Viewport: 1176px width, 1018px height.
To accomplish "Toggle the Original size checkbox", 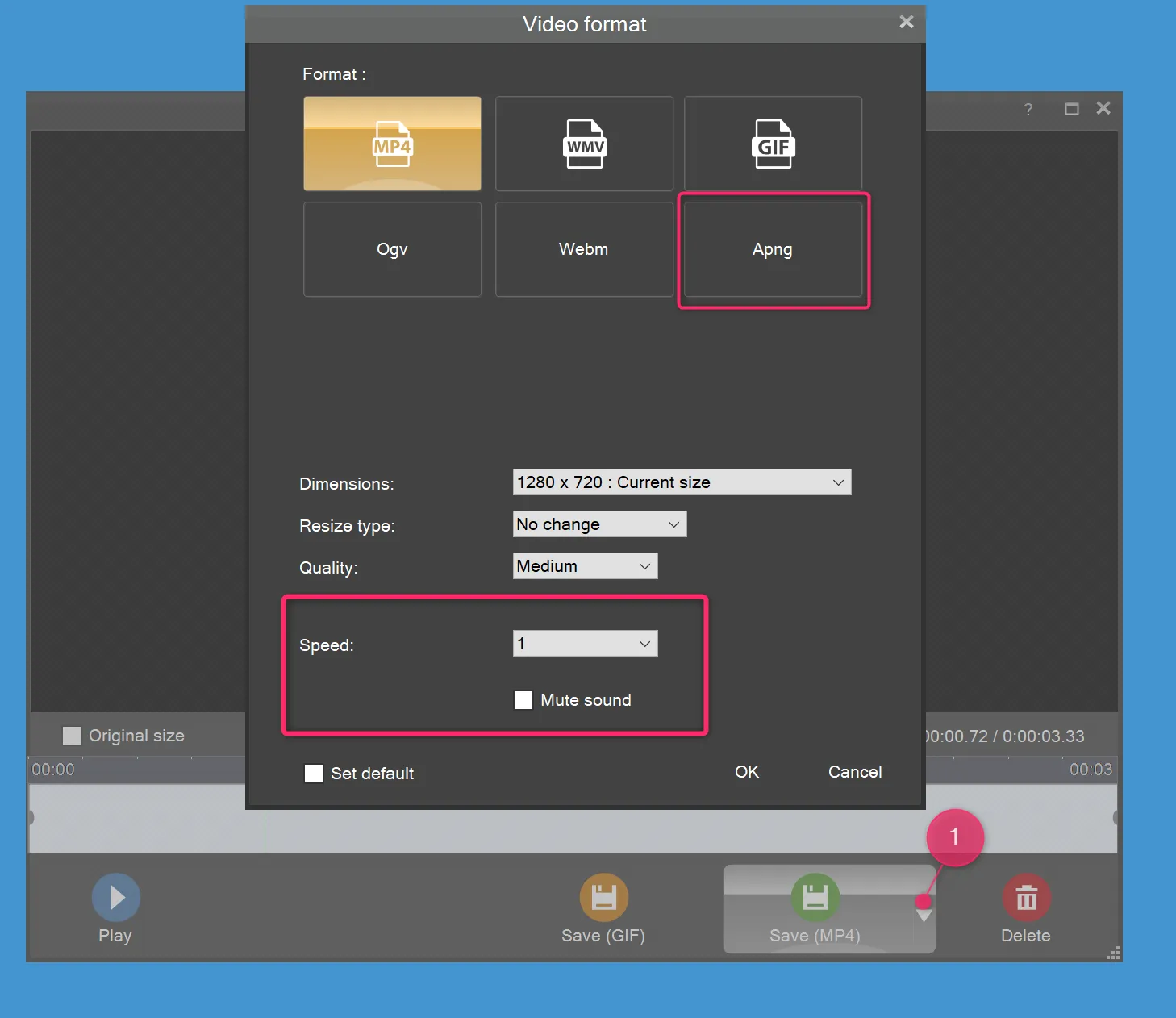I will click(x=71, y=735).
